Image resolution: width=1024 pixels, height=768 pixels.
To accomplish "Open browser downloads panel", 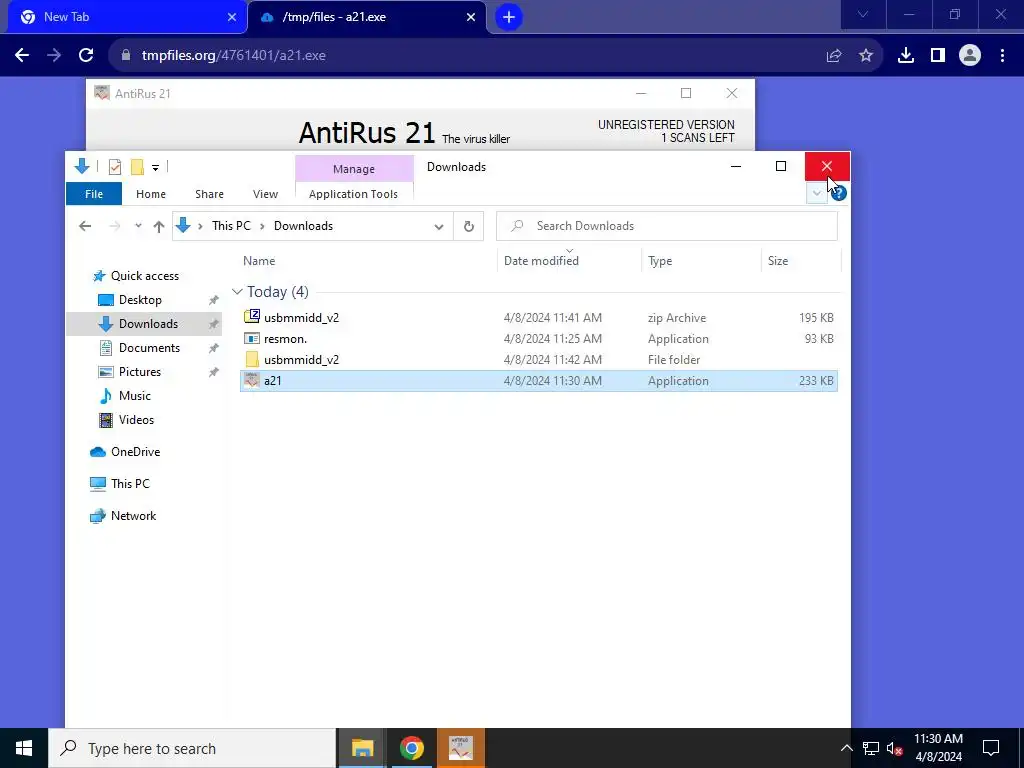I will (906, 56).
